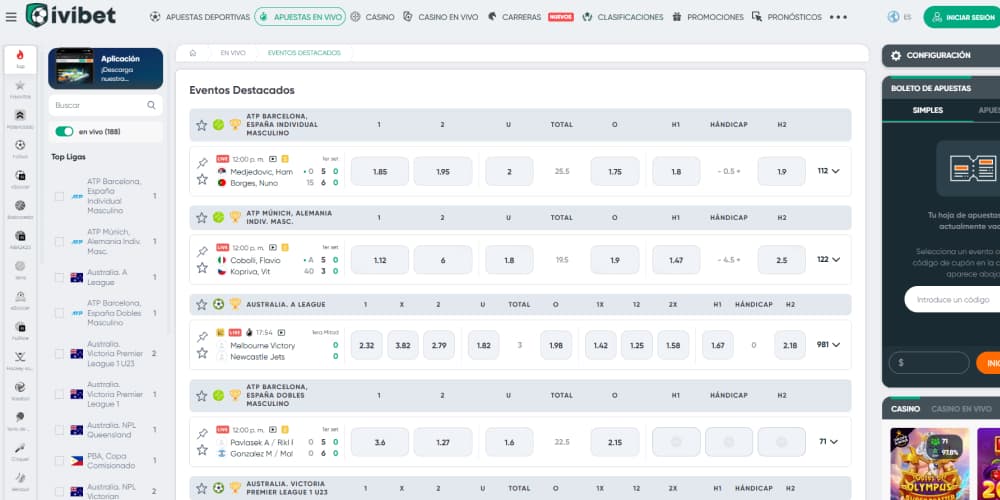
Task: Favorite the ATP Barcelona Dobles league star
Action: coord(202,395)
